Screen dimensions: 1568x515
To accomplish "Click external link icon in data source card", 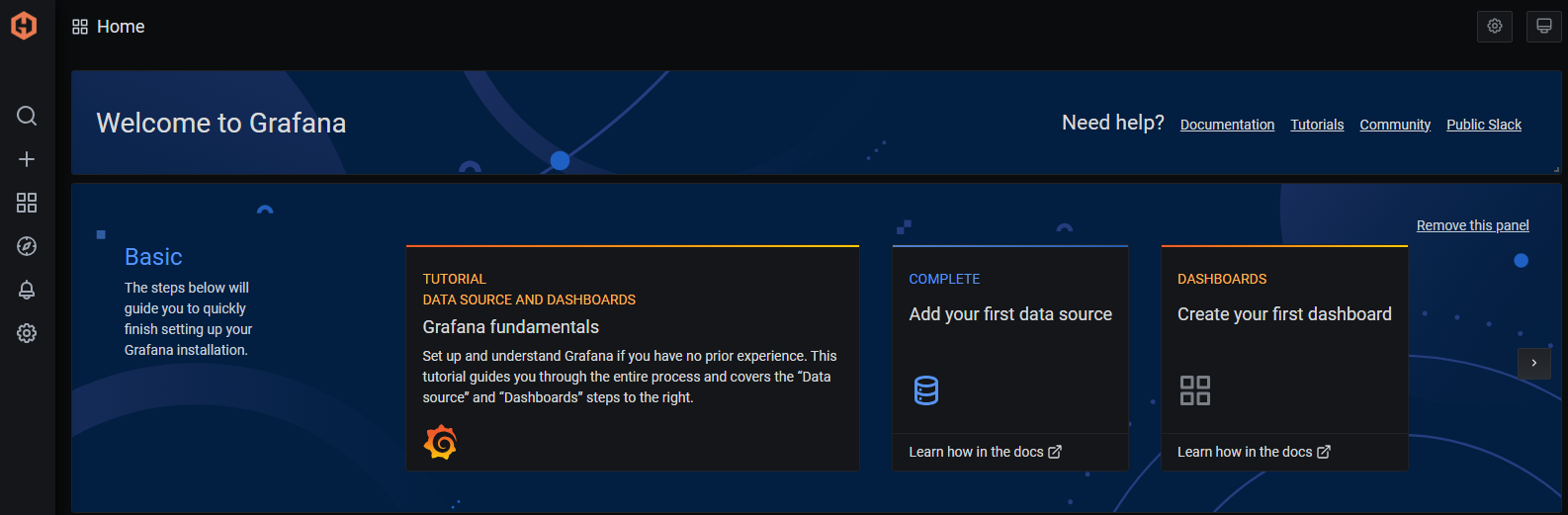I will point(1055,452).
